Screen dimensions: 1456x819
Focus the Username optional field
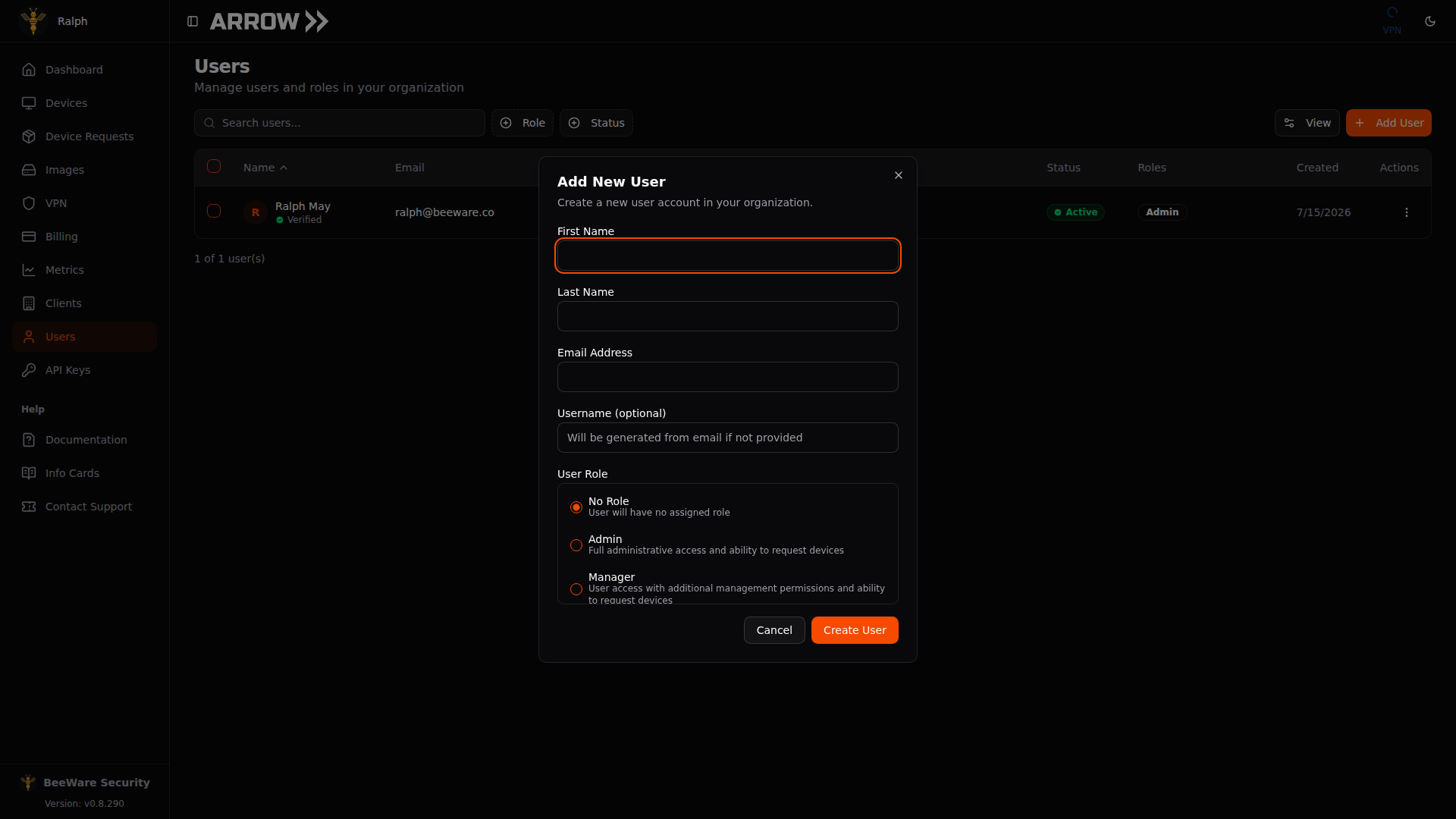[728, 438]
